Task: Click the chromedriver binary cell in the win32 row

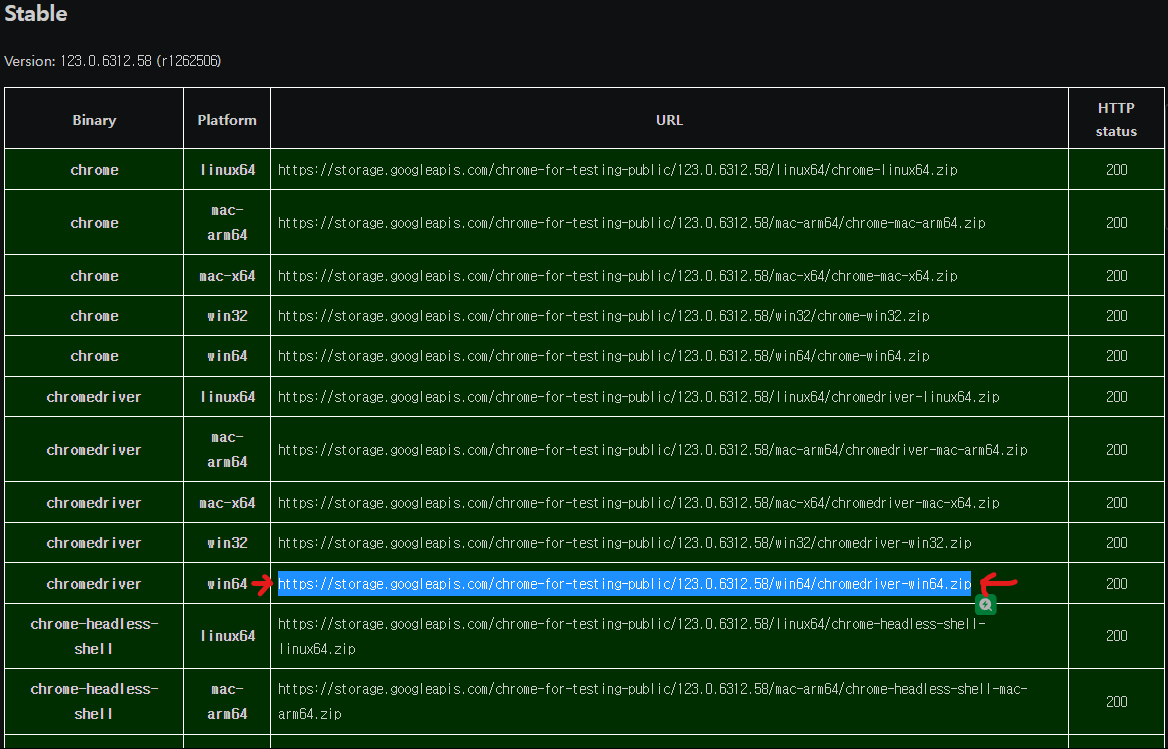Action: tap(94, 543)
